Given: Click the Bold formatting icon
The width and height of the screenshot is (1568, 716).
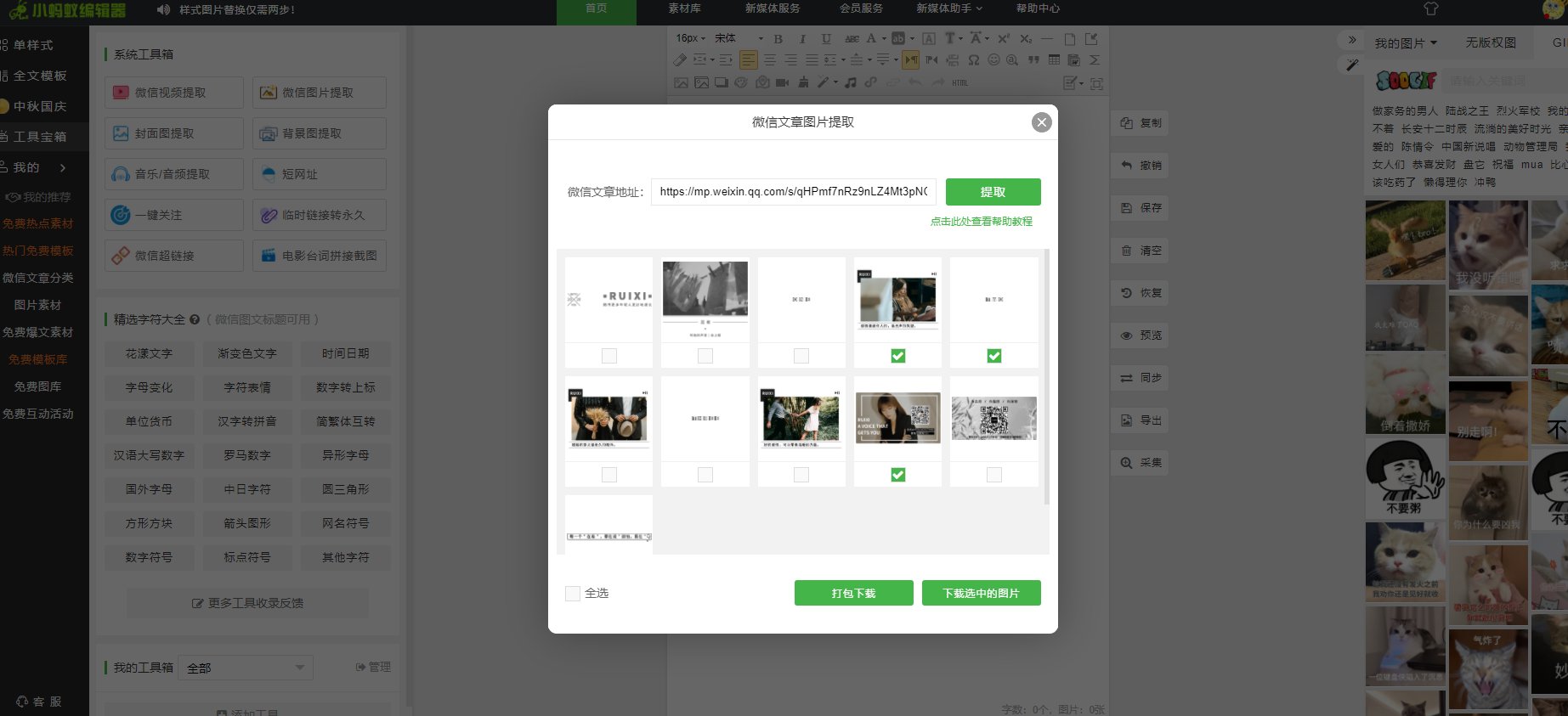Looking at the screenshot, I should click(778, 39).
